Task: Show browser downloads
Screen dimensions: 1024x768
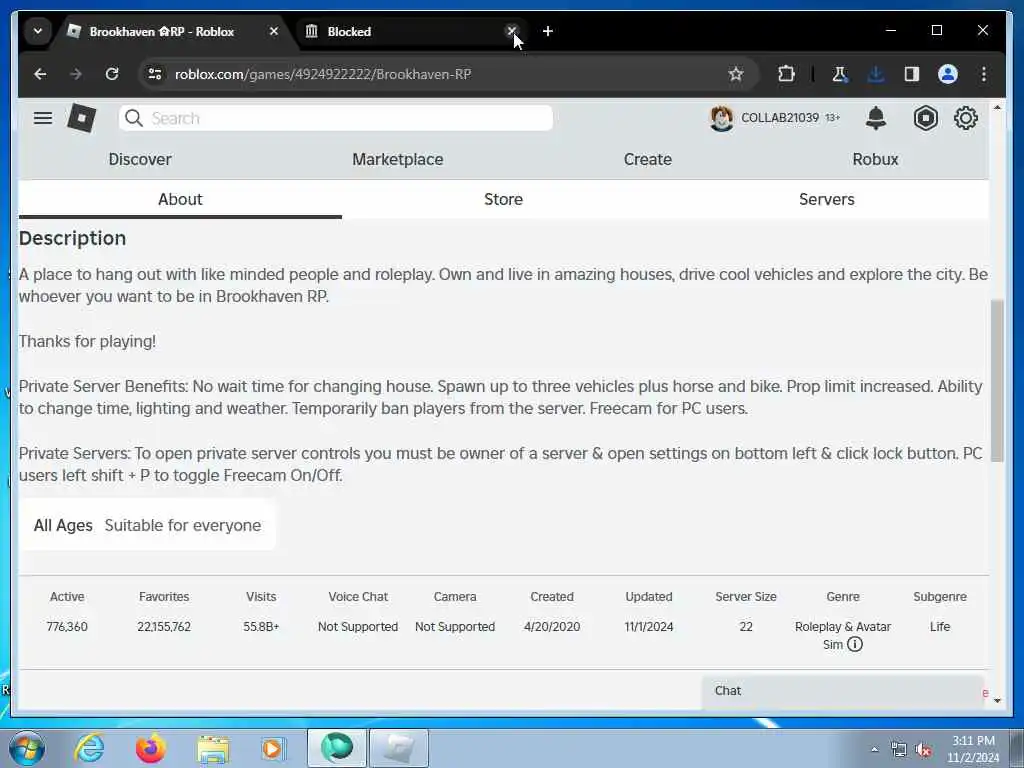Action: (x=876, y=74)
